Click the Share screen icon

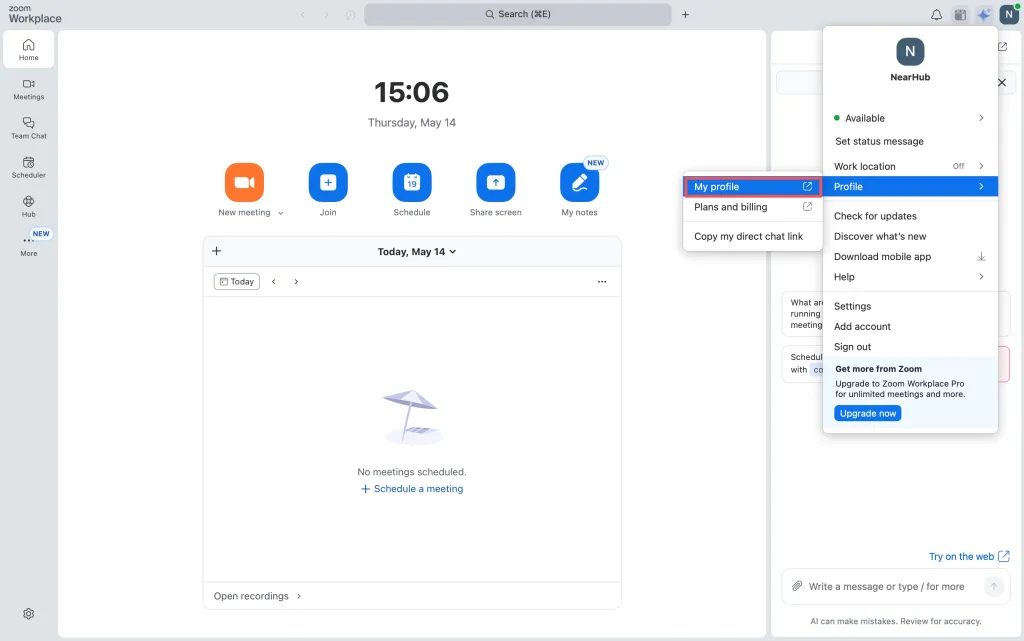(x=495, y=182)
